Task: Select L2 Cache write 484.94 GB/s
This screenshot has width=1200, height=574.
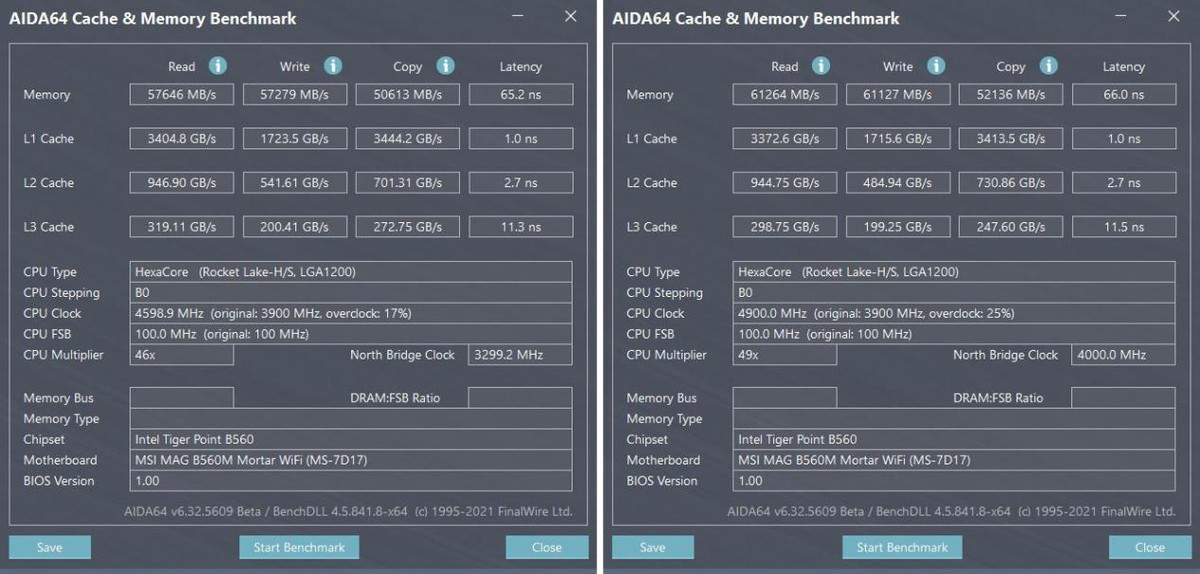Action: tap(898, 182)
